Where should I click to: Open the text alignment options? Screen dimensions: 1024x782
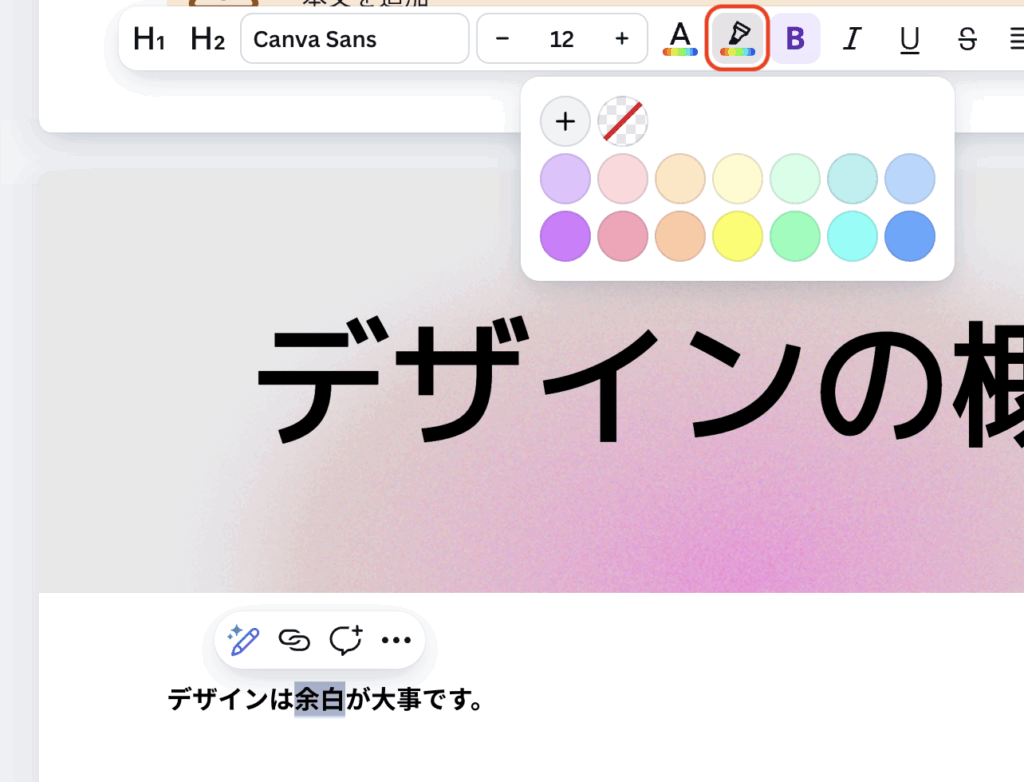point(1014,39)
